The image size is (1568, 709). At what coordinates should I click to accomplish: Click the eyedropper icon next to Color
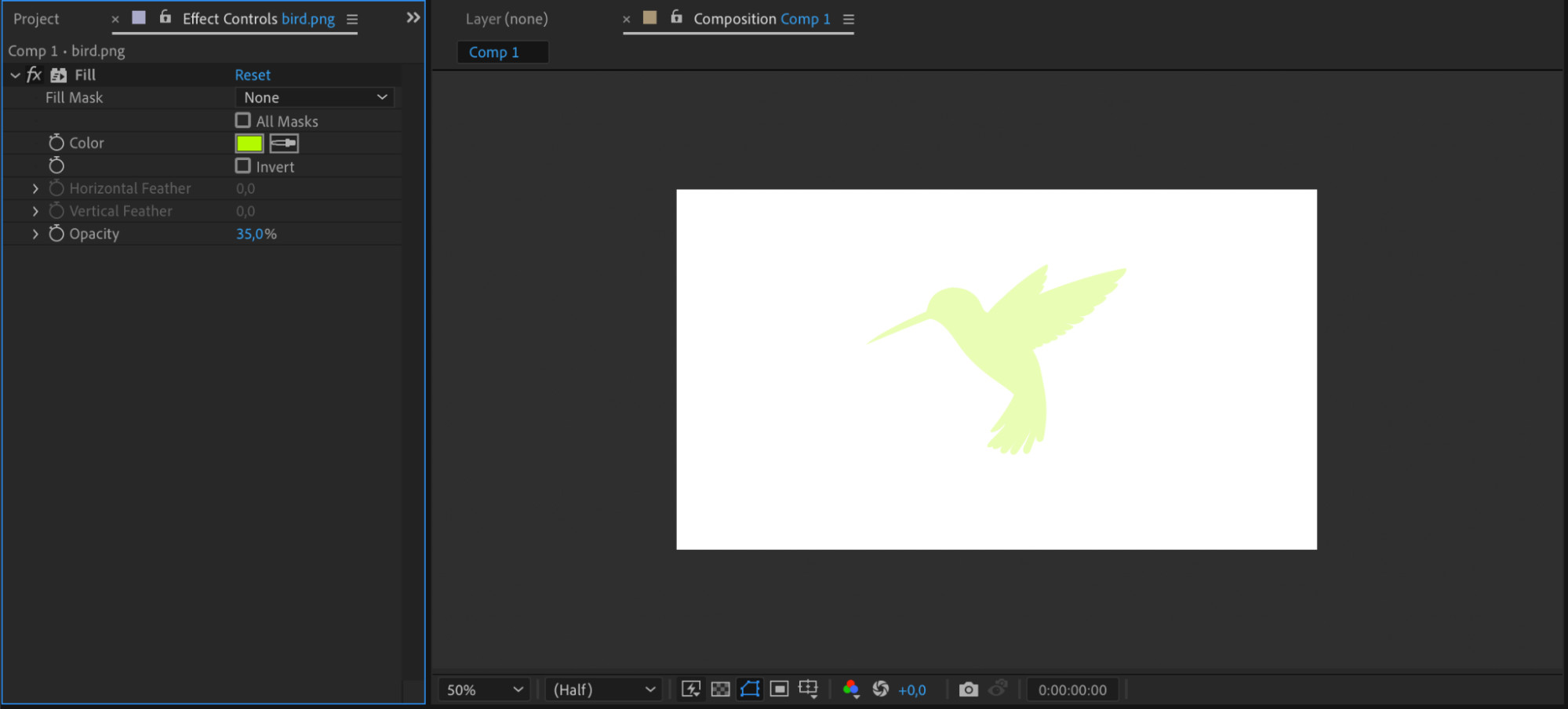(284, 143)
